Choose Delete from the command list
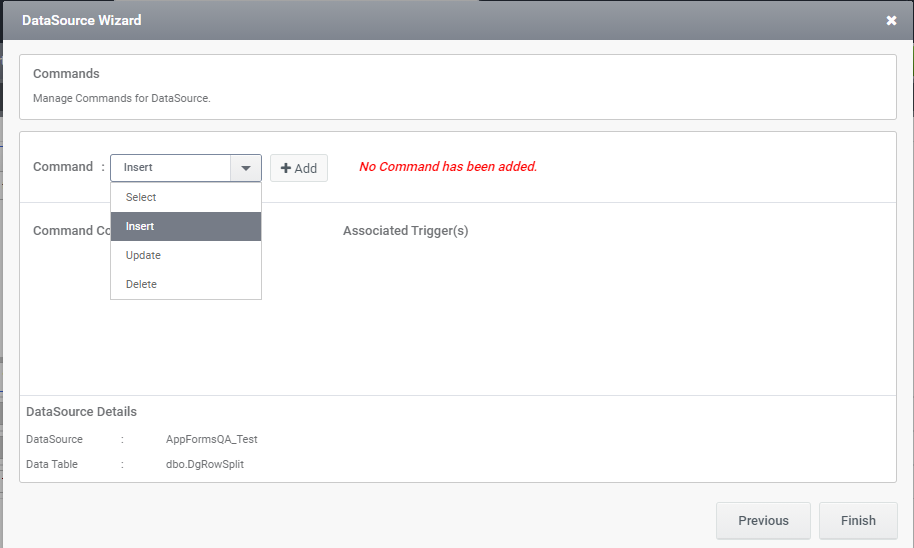 tap(186, 284)
